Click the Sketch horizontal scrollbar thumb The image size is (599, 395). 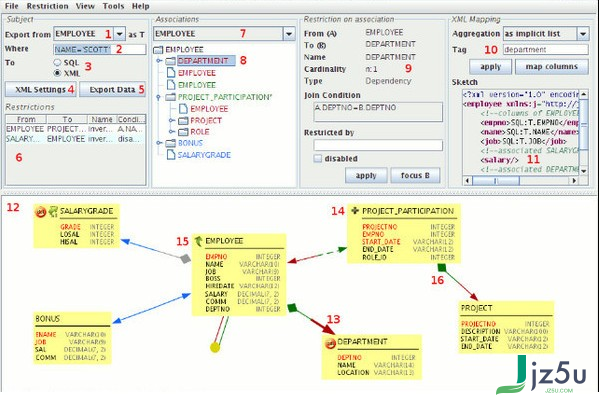point(496,180)
